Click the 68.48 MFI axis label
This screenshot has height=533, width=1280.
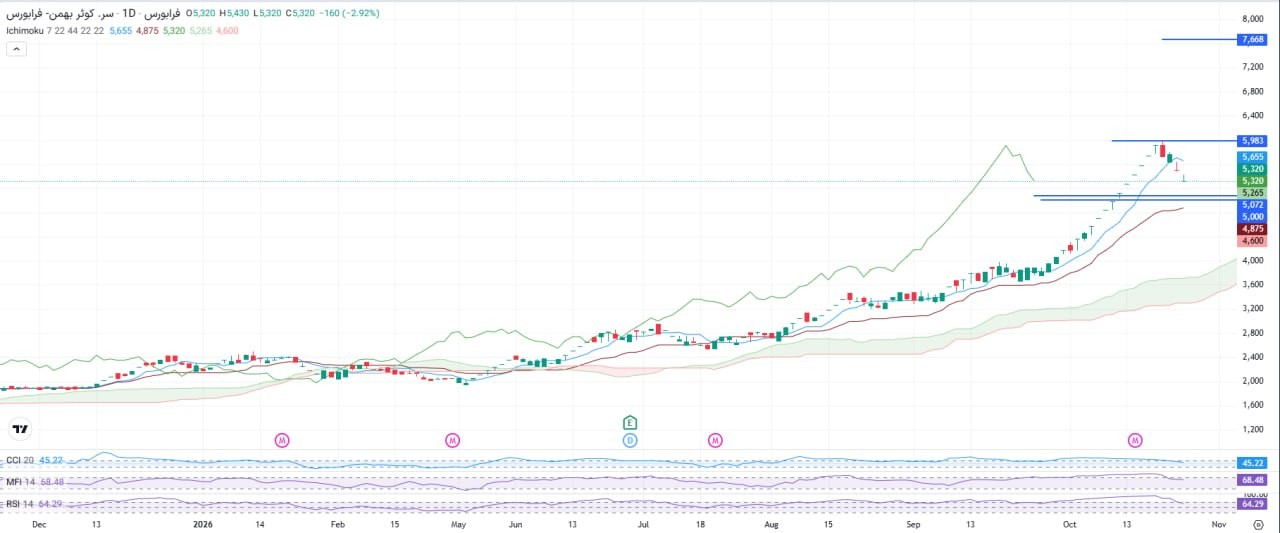click(x=1253, y=481)
